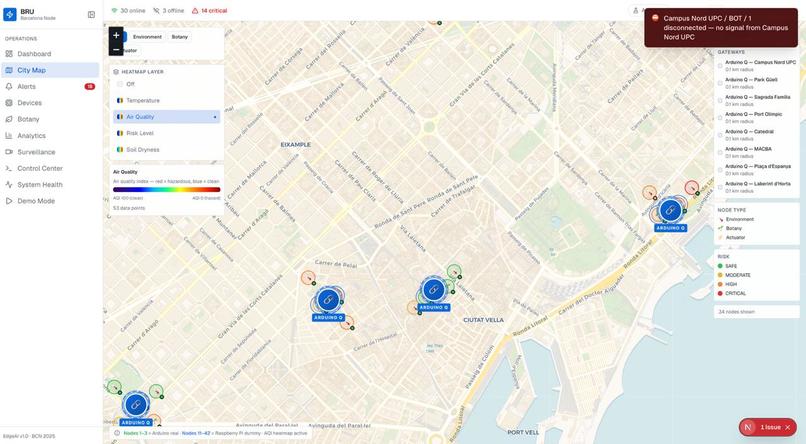Click 'Actuator' node type legend entry
806x444 pixels.
(736, 237)
